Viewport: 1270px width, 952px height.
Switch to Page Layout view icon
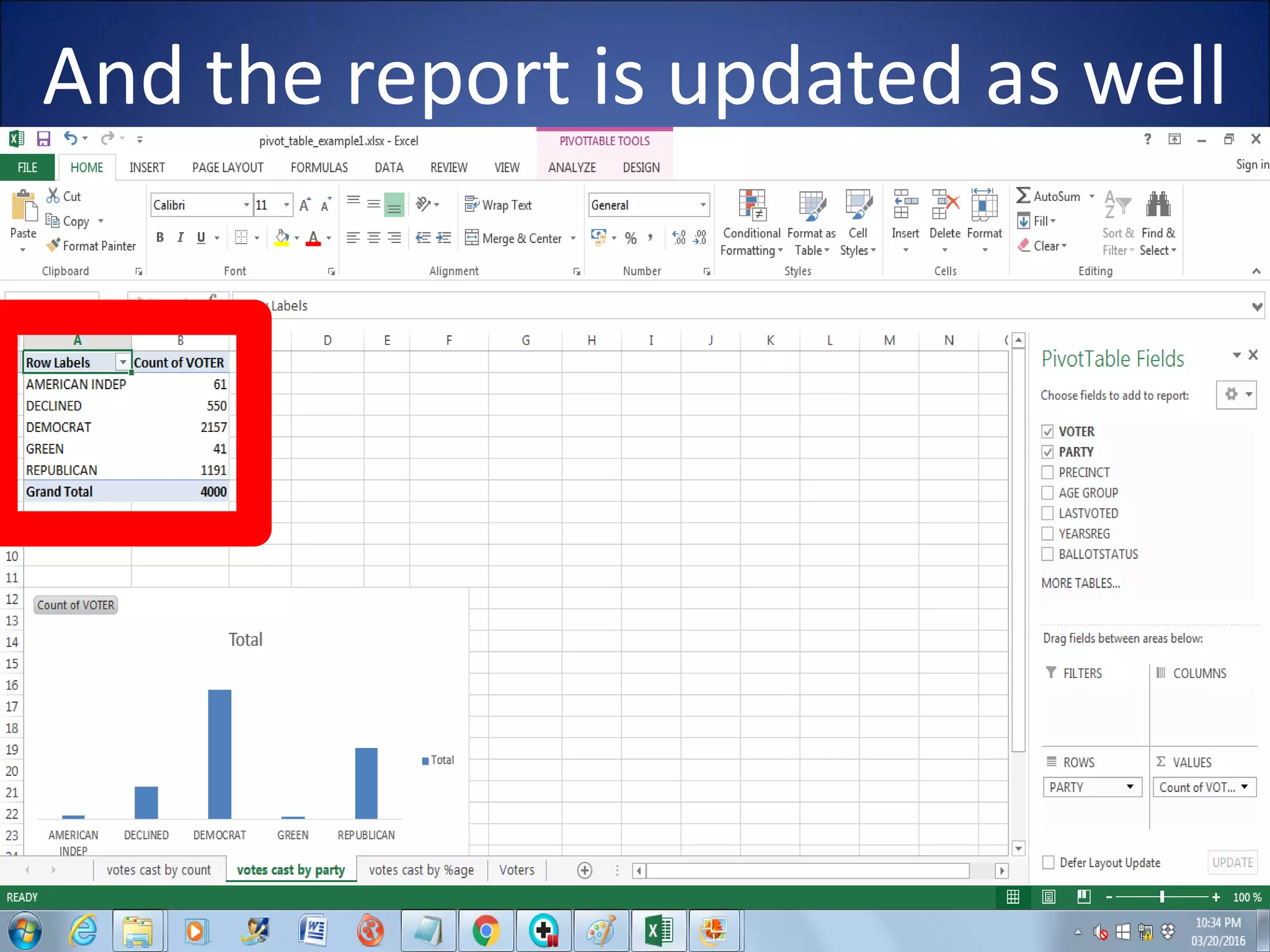[x=1049, y=897]
